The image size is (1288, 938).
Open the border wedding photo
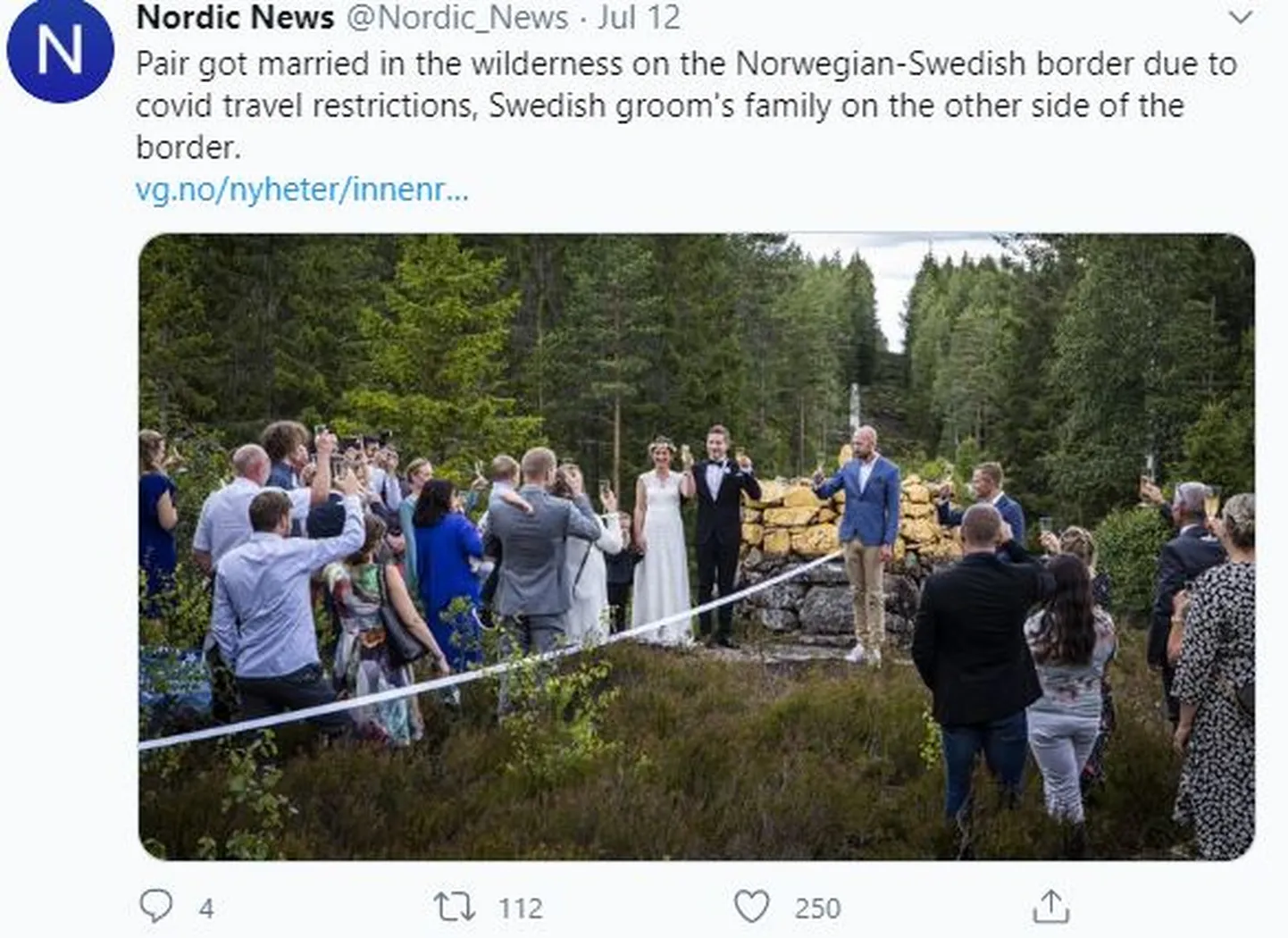(x=697, y=547)
